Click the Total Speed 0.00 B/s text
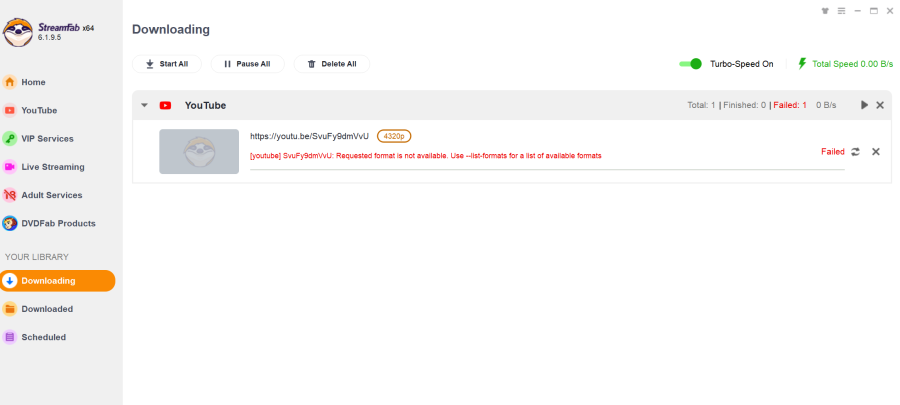 click(x=852, y=64)
